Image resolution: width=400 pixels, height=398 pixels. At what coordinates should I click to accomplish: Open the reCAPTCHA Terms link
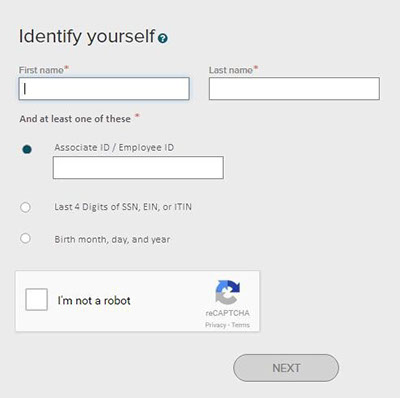pos(241,325)
